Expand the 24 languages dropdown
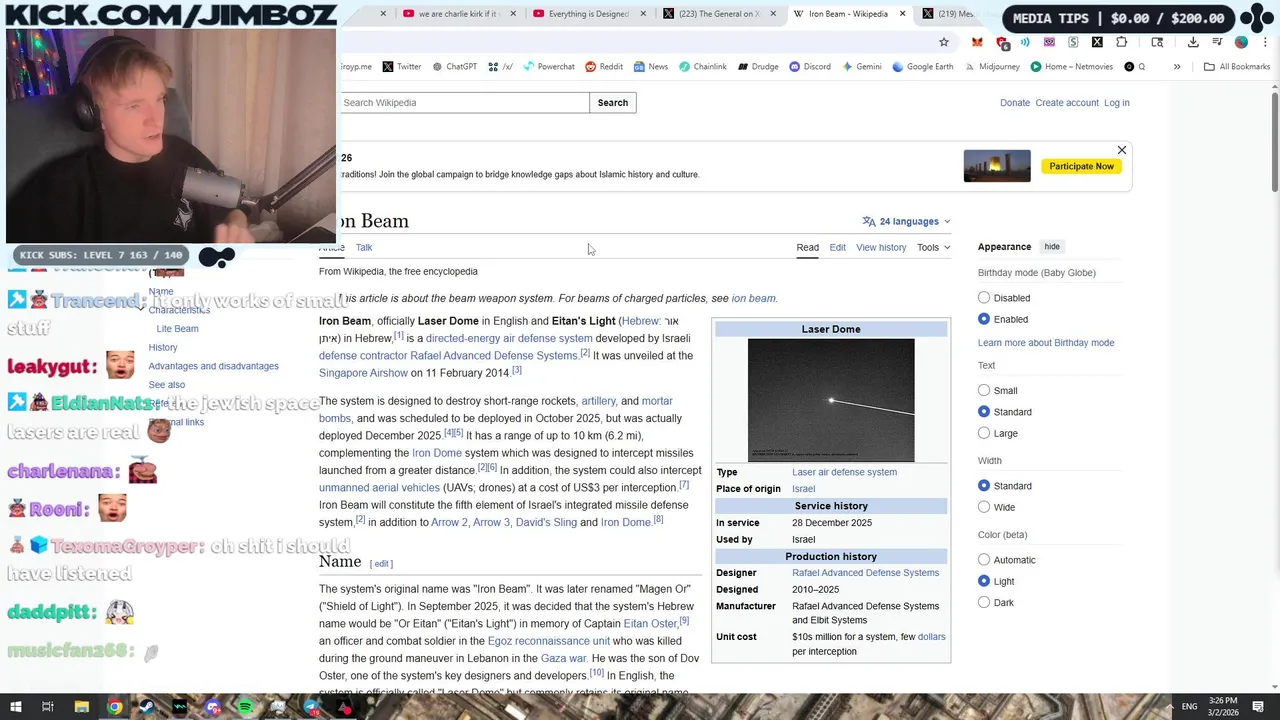The width and height of the screenshot is (1280, 720). tap(906, 221)
